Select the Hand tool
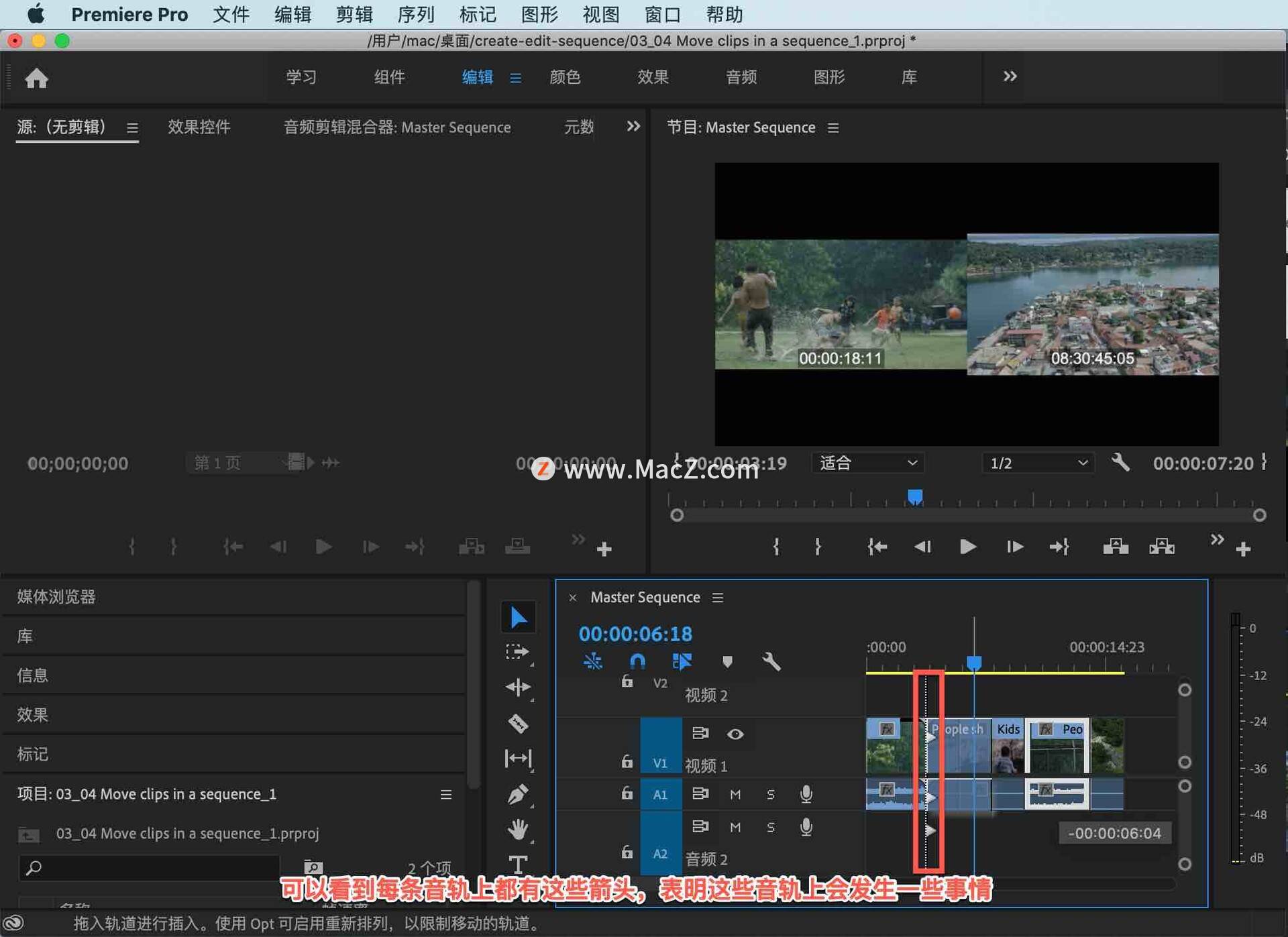 (x=518, y=829)
